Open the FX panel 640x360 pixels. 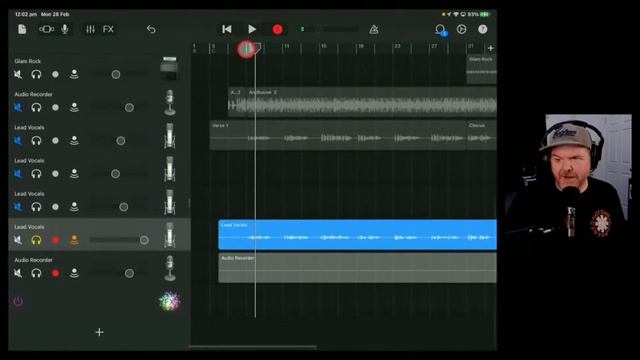(108, 29)
